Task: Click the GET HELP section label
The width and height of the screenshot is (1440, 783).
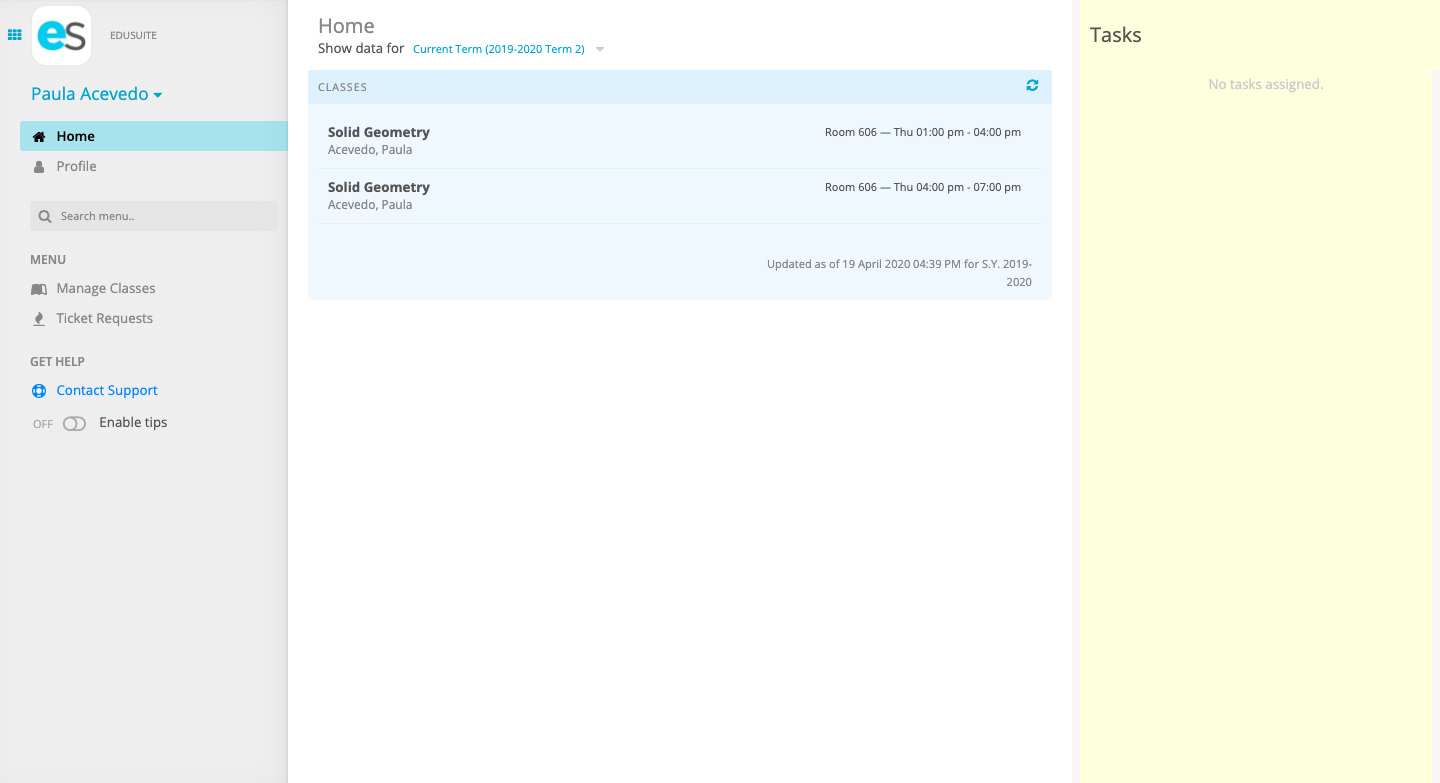Action: (x=57, y=361)
